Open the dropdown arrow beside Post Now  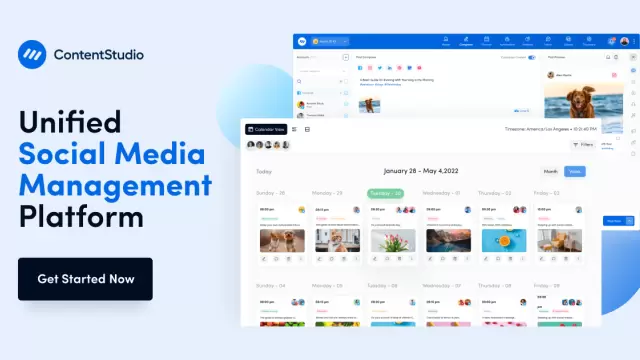[630, 221]
